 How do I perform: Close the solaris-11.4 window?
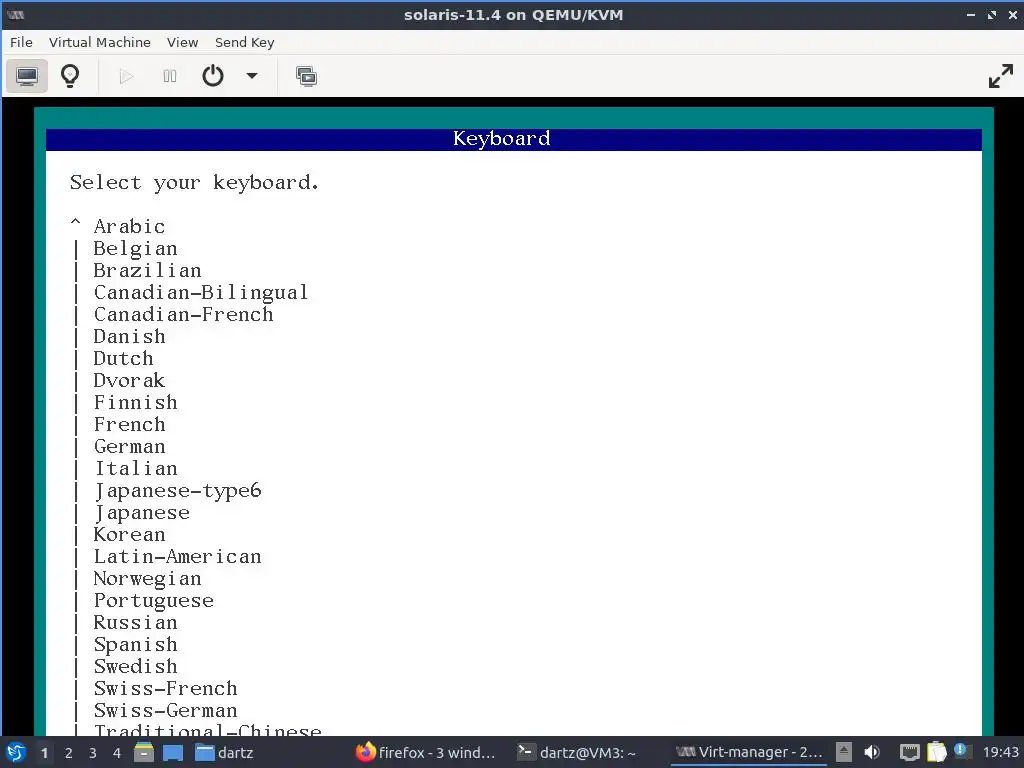tap(1013, 14)
